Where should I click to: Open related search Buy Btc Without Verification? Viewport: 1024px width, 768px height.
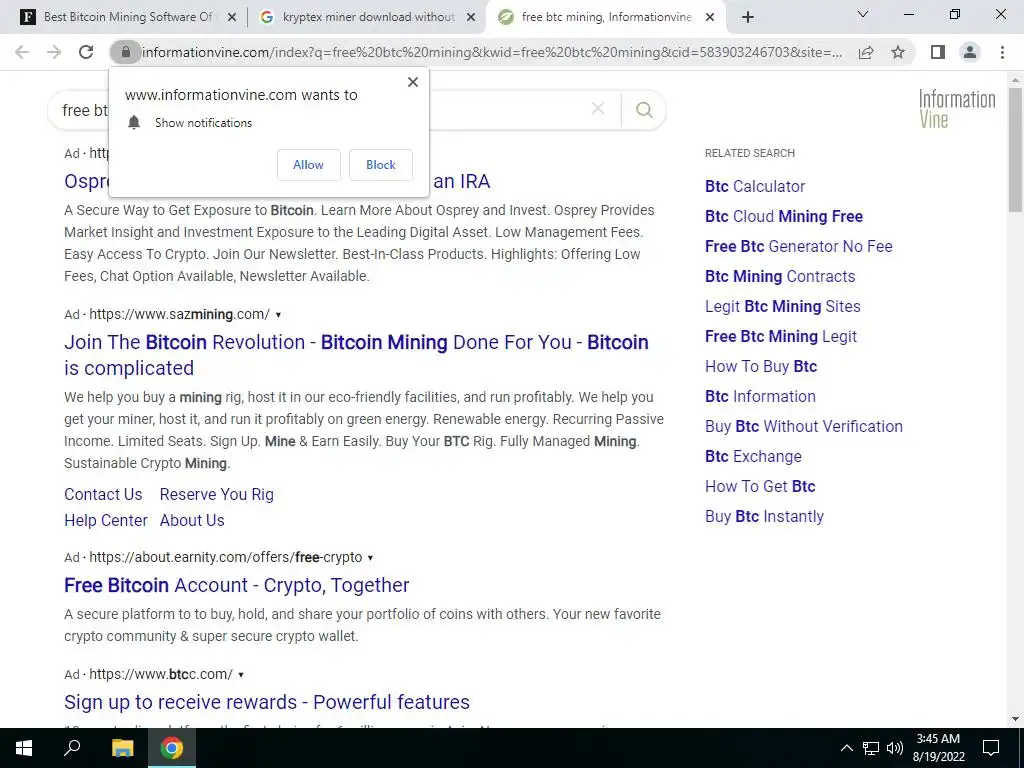click(x=804, y=426)
